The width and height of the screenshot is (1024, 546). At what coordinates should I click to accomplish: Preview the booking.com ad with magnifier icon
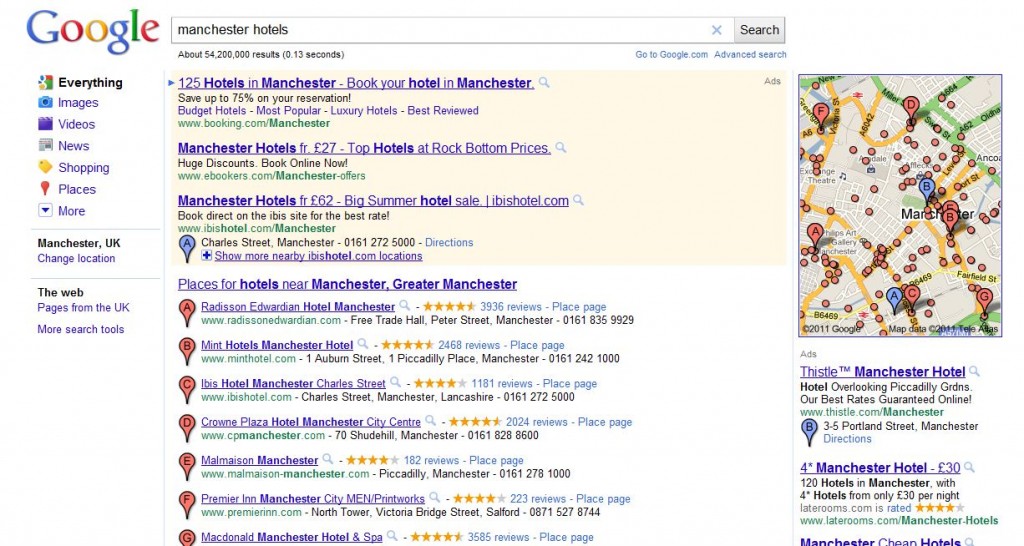[544, 83]
